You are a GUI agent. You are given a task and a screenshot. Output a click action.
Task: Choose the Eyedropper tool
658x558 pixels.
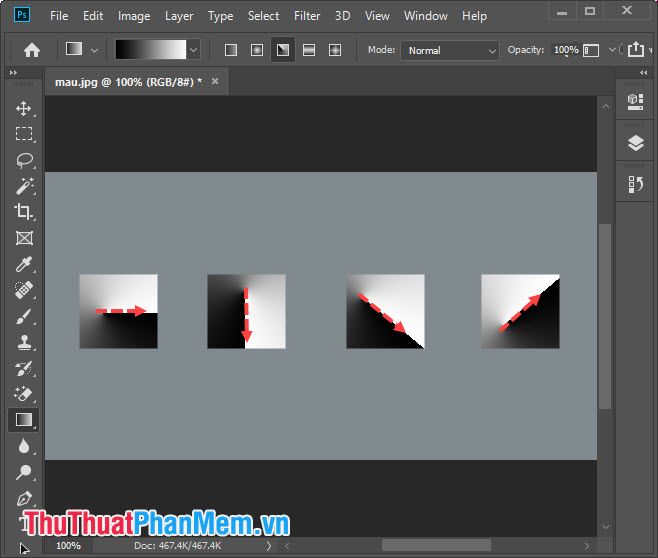click(24, 264)
